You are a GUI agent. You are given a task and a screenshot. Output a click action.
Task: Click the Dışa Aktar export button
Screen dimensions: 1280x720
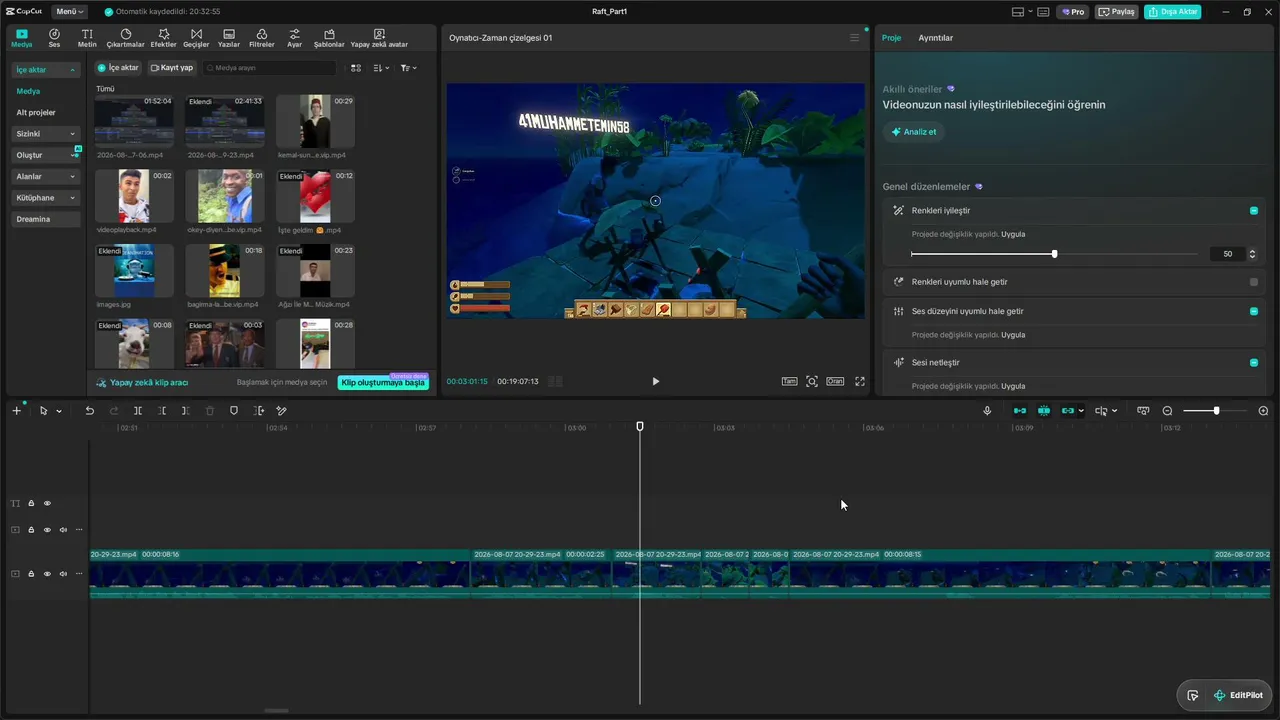[1174, 12]
